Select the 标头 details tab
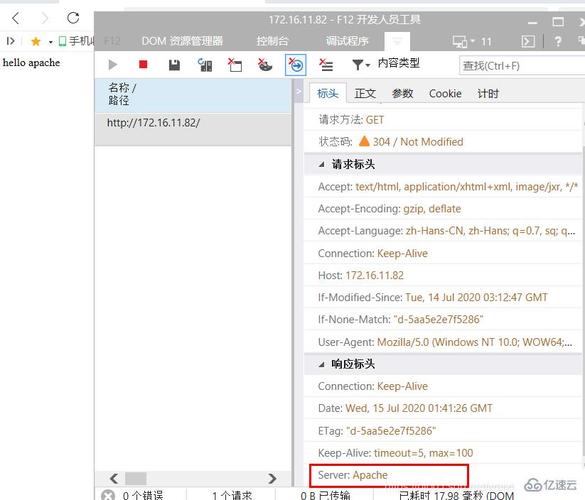Screen dimensions: 585x500 click(328, 93)
